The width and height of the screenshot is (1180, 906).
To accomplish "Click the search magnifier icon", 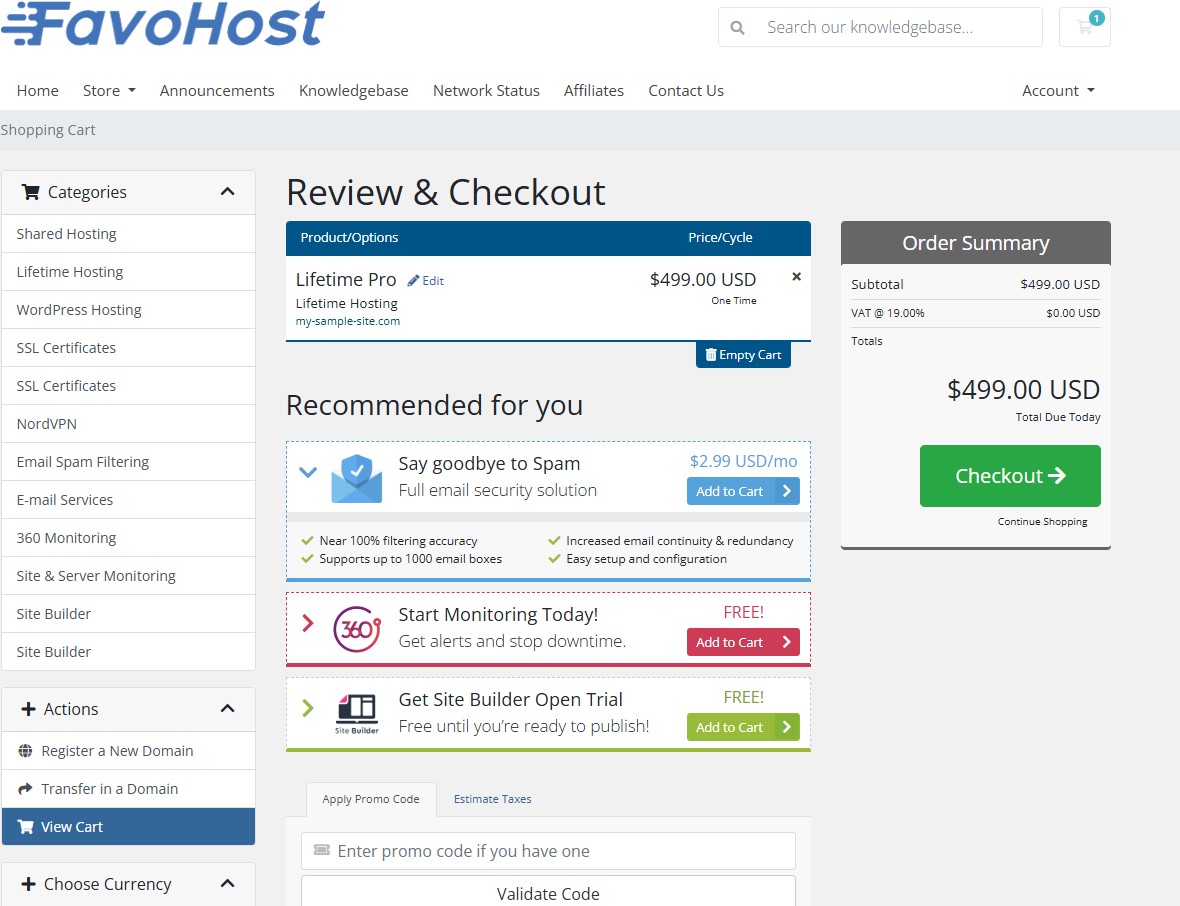I will [x=737, y=28].
